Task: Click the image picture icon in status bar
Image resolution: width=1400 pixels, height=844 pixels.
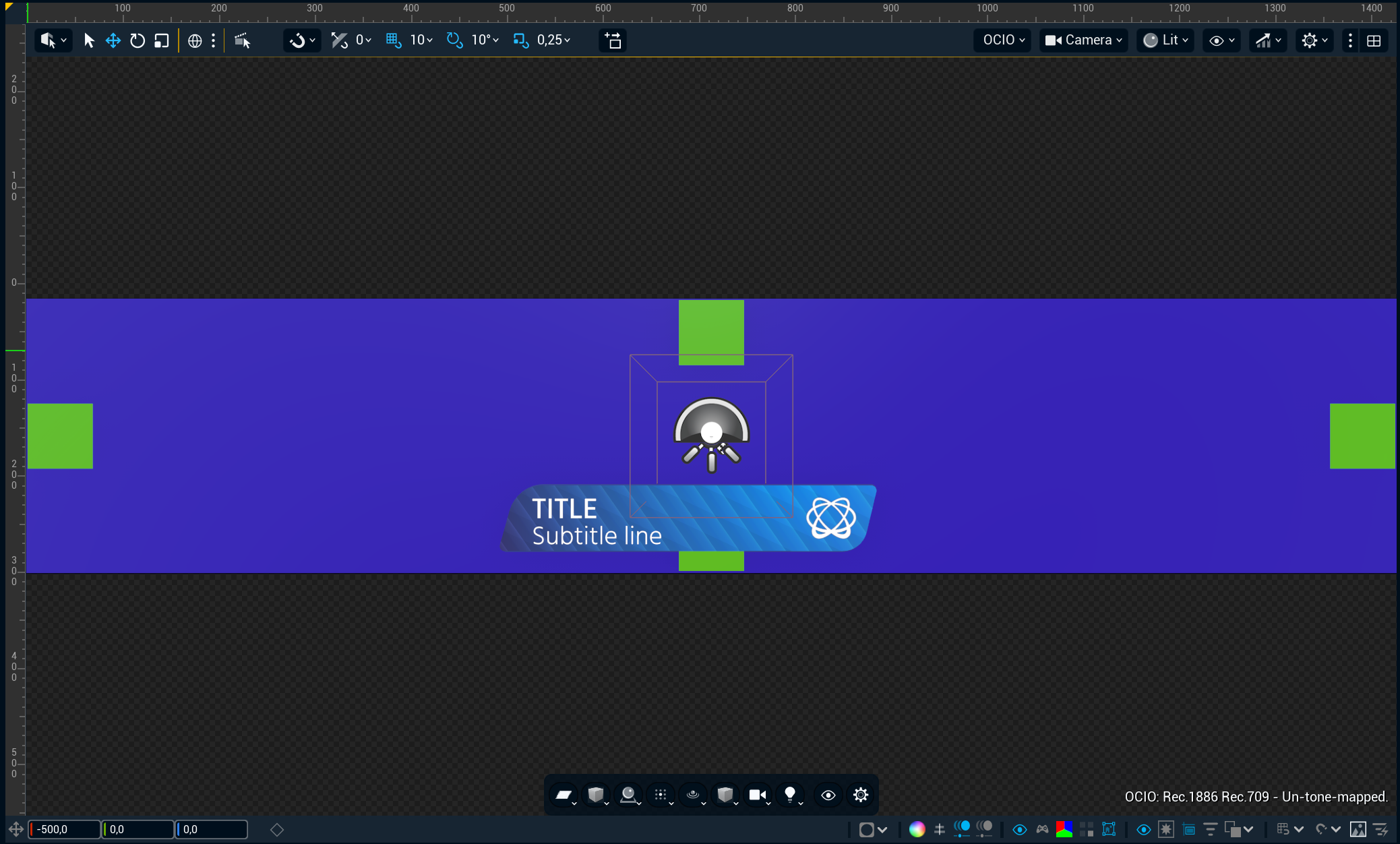Action: click(1358, 830)
